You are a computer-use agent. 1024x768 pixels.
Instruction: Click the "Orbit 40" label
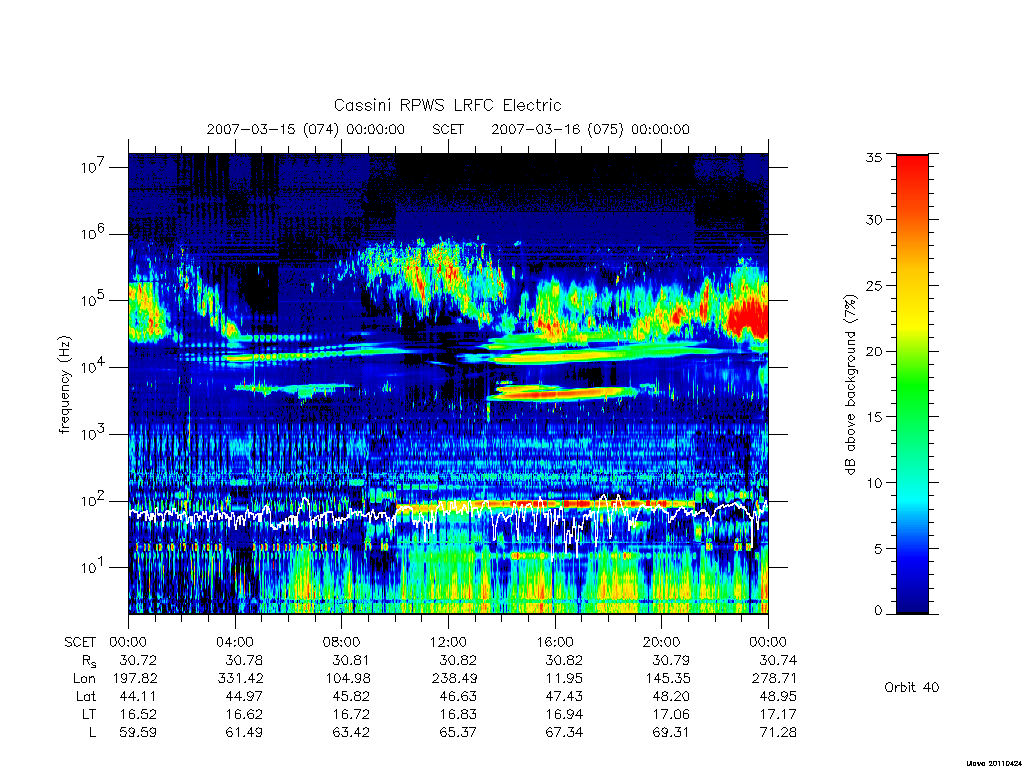pos(912,687)
